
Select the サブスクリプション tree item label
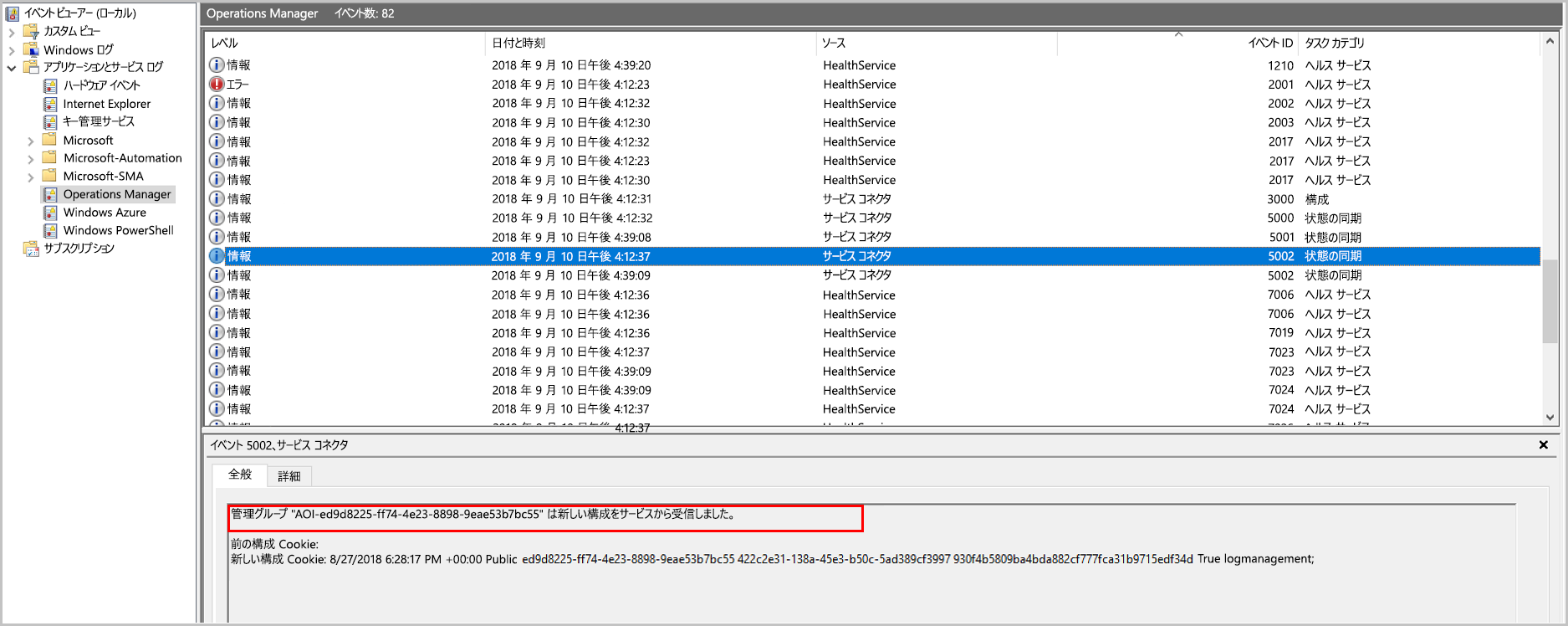[79, 249]
